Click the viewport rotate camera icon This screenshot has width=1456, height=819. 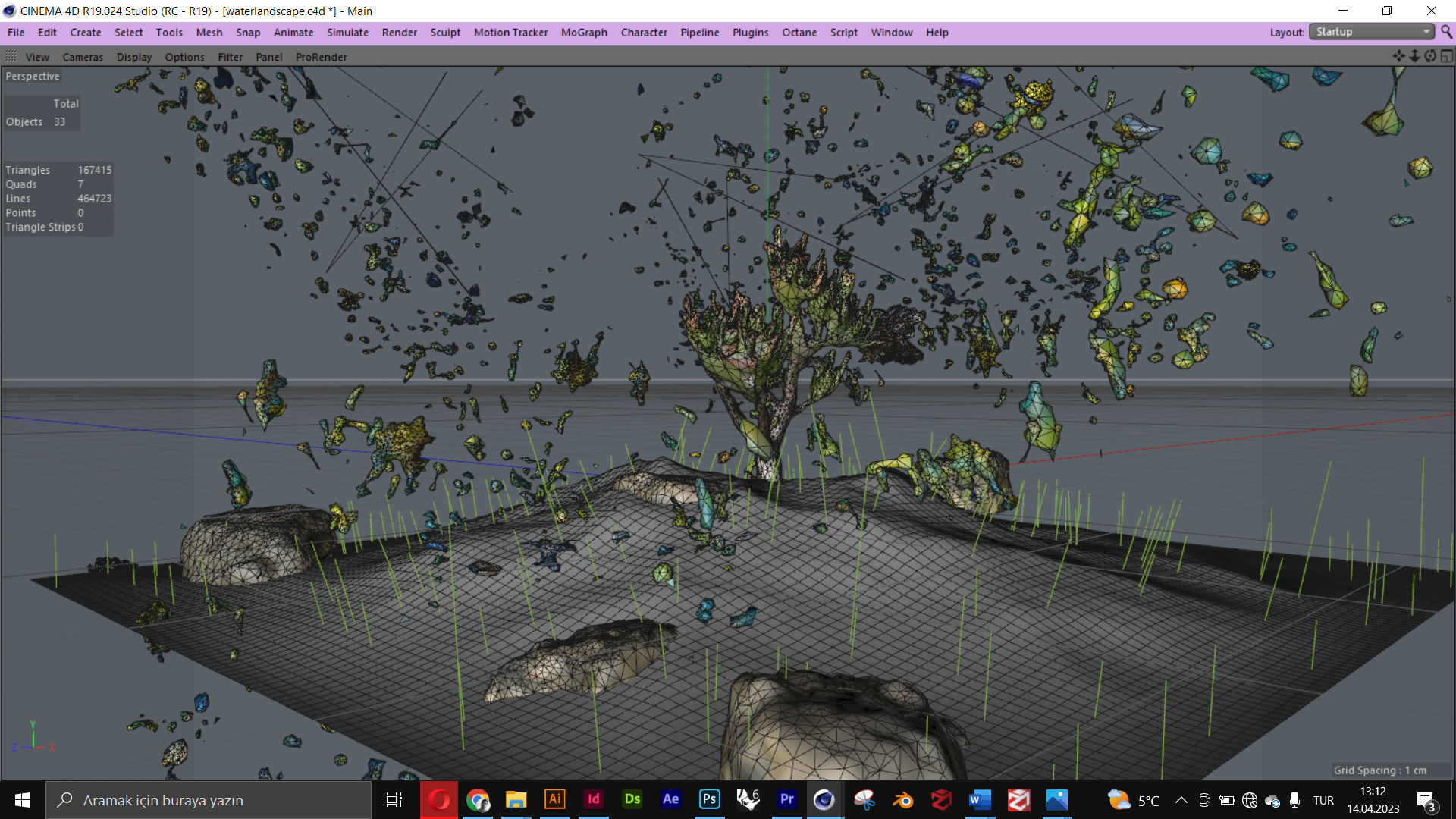coord(1430,56)
